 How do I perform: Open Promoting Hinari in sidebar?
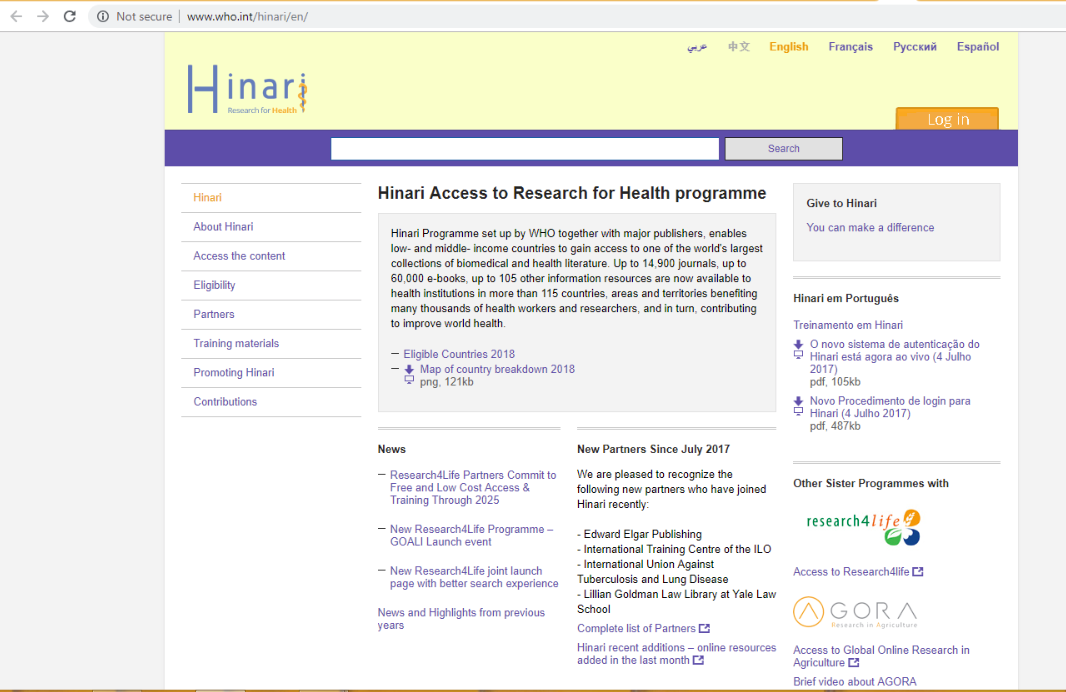[x=234, y=373]
